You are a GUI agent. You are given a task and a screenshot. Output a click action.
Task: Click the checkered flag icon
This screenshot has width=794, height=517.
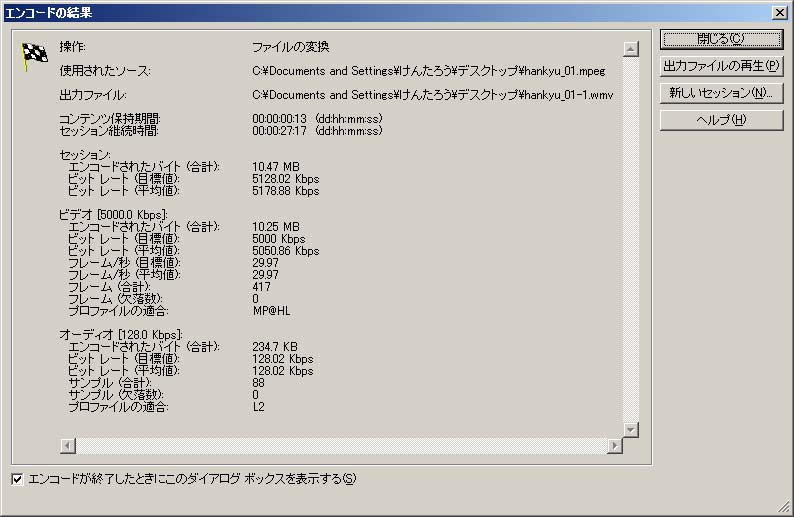pos(34,56)
